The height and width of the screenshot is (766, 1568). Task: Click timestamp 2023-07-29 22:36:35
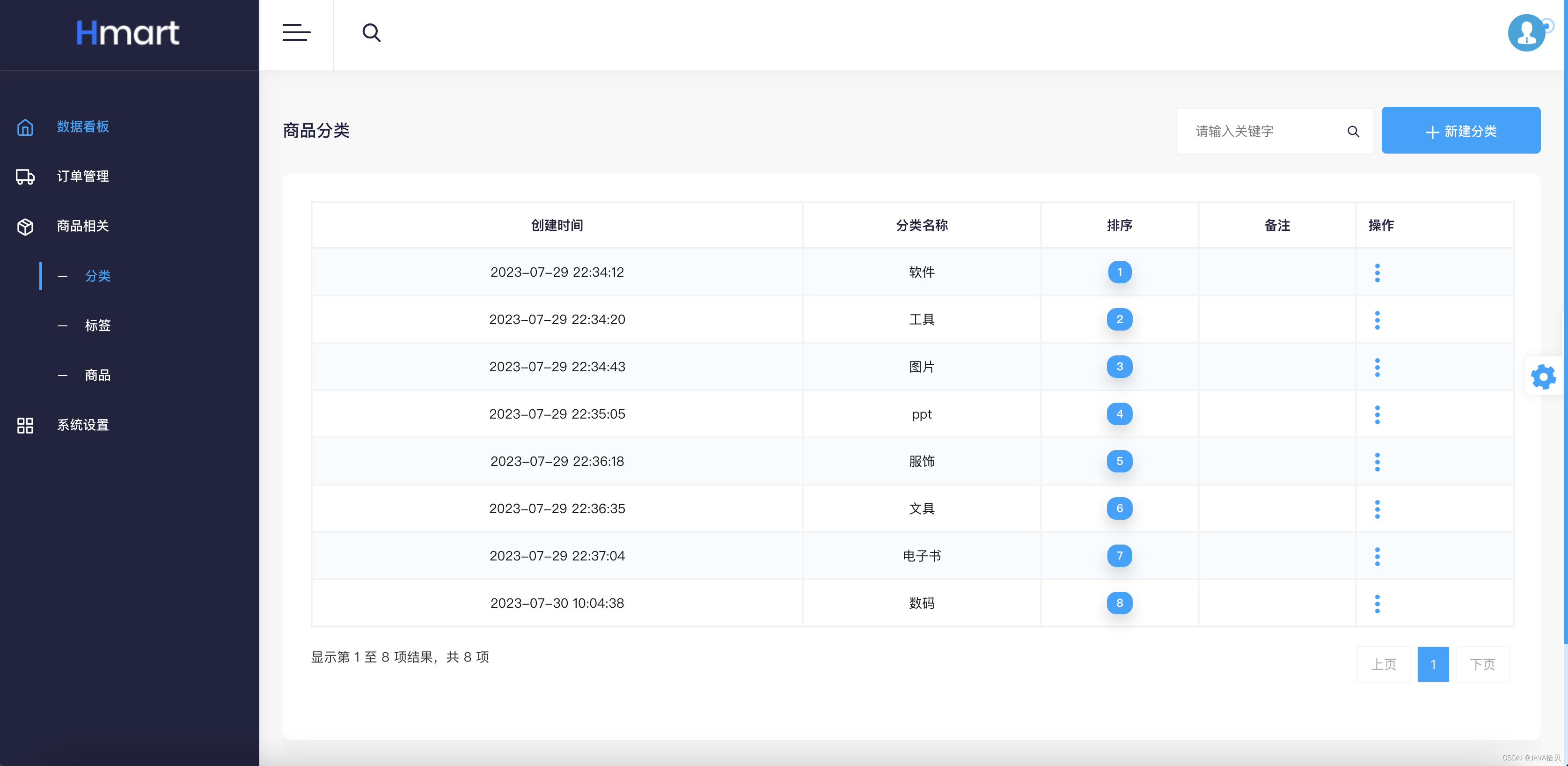pyautogui.click(x=557, y=508)
